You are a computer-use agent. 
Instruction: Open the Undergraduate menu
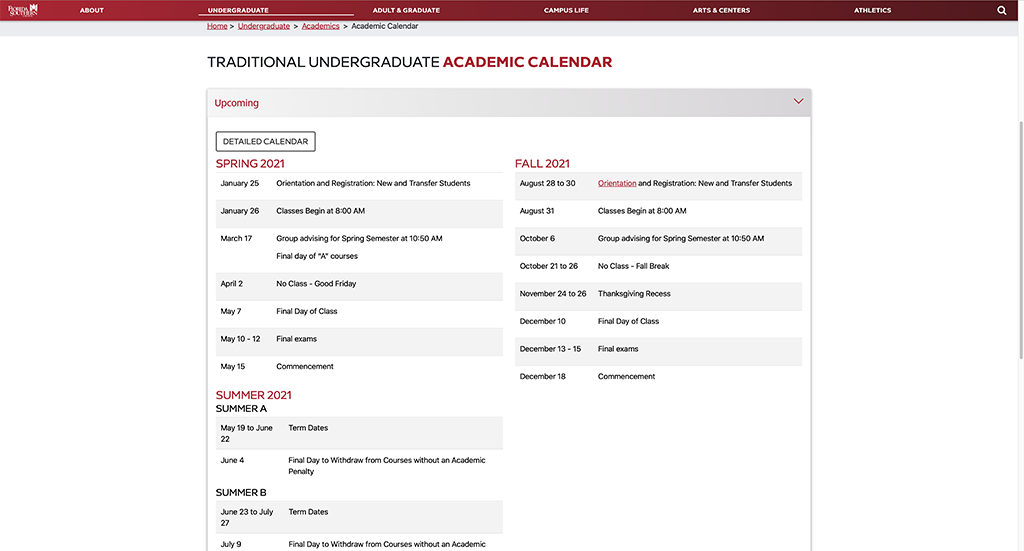[x=238, y=10]
